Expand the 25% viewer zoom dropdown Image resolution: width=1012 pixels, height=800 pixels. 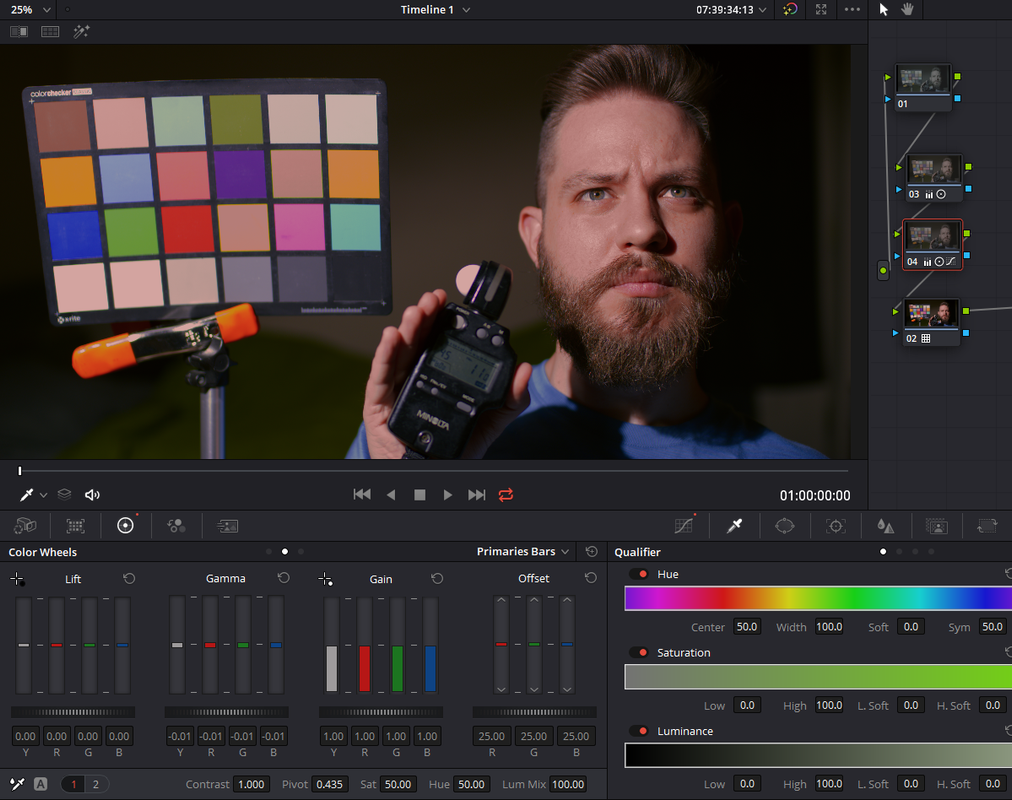(30, 10)
